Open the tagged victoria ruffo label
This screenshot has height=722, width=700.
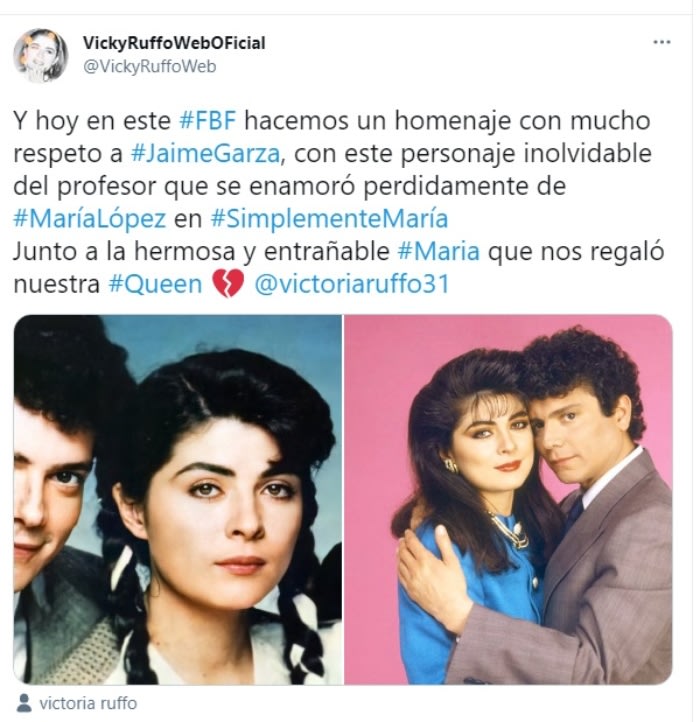tap(88, 703)
